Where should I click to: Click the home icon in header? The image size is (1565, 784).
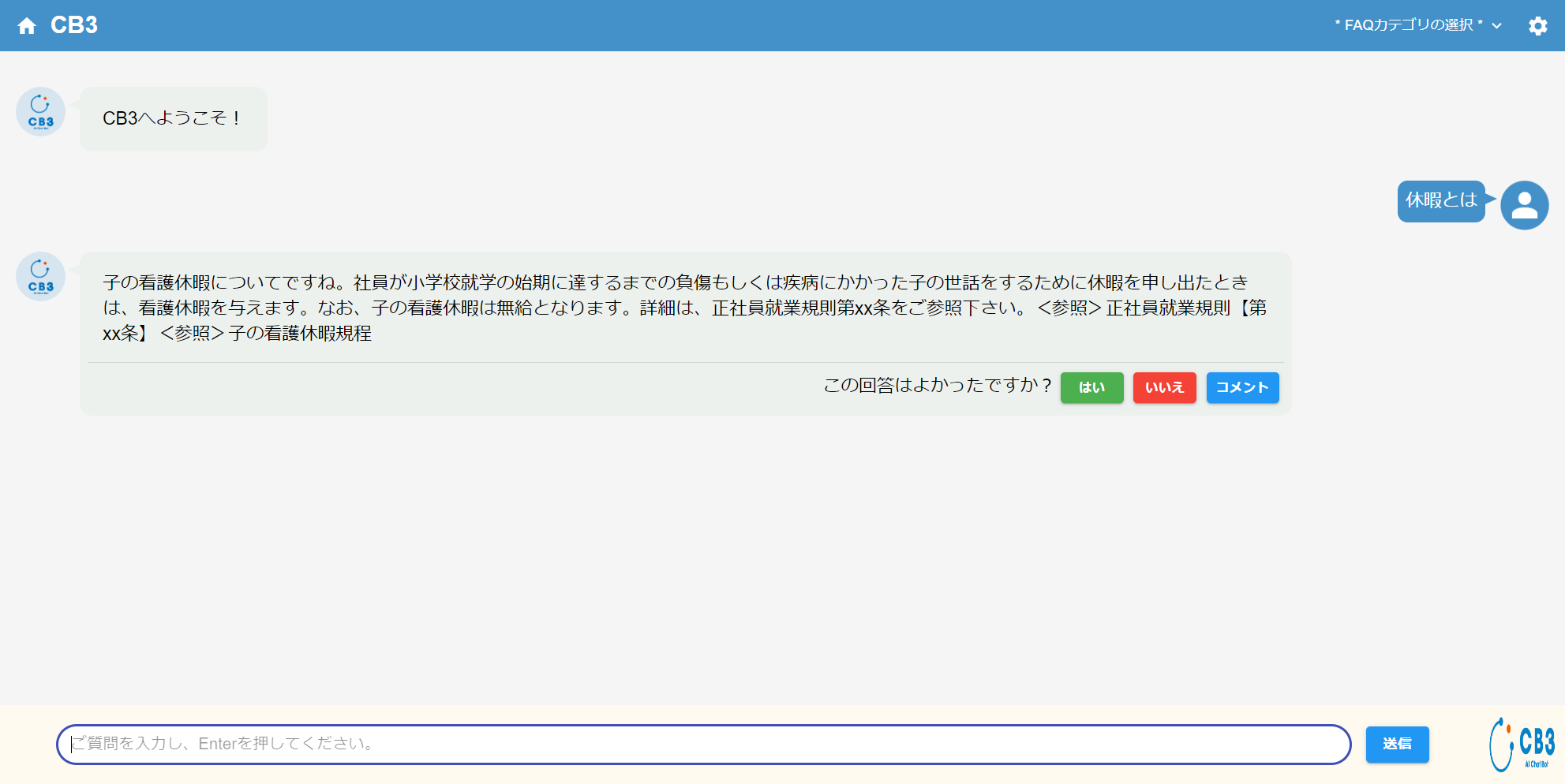point(27,26)
